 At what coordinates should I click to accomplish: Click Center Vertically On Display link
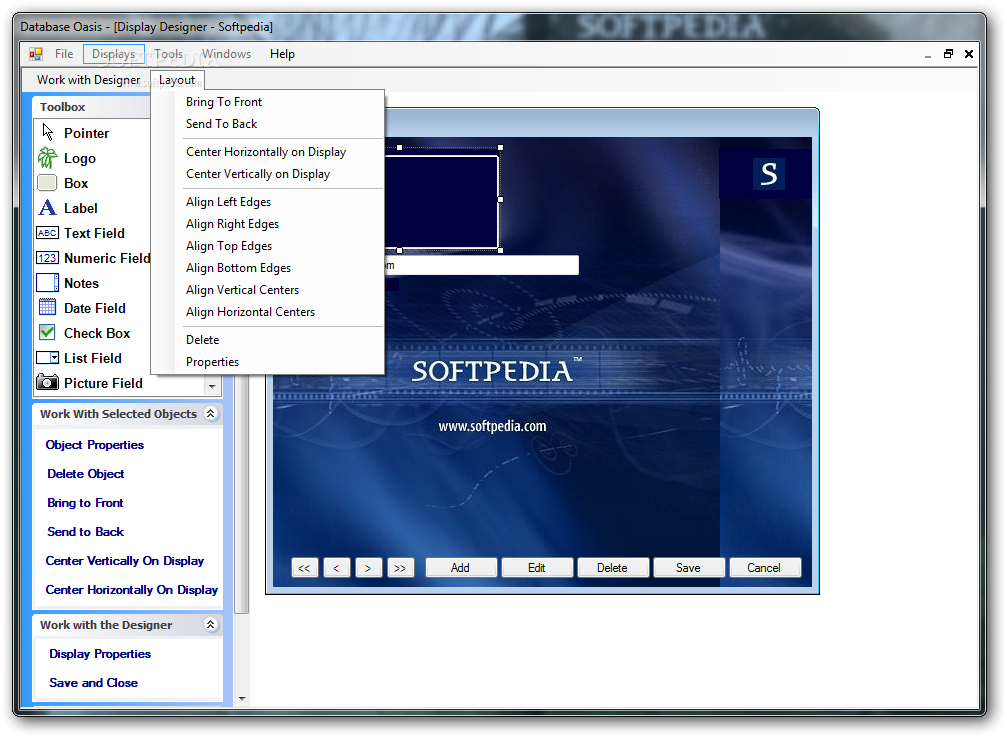tap(125, 560)
